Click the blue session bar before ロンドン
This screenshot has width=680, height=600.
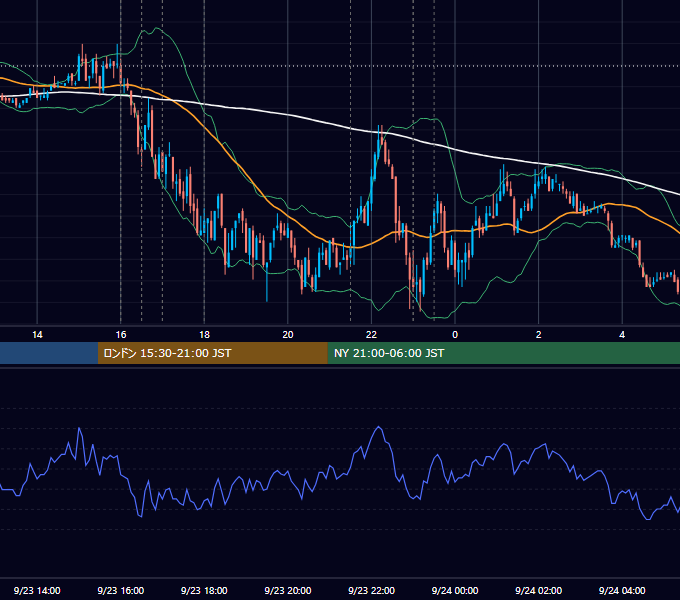pos(49,353)
